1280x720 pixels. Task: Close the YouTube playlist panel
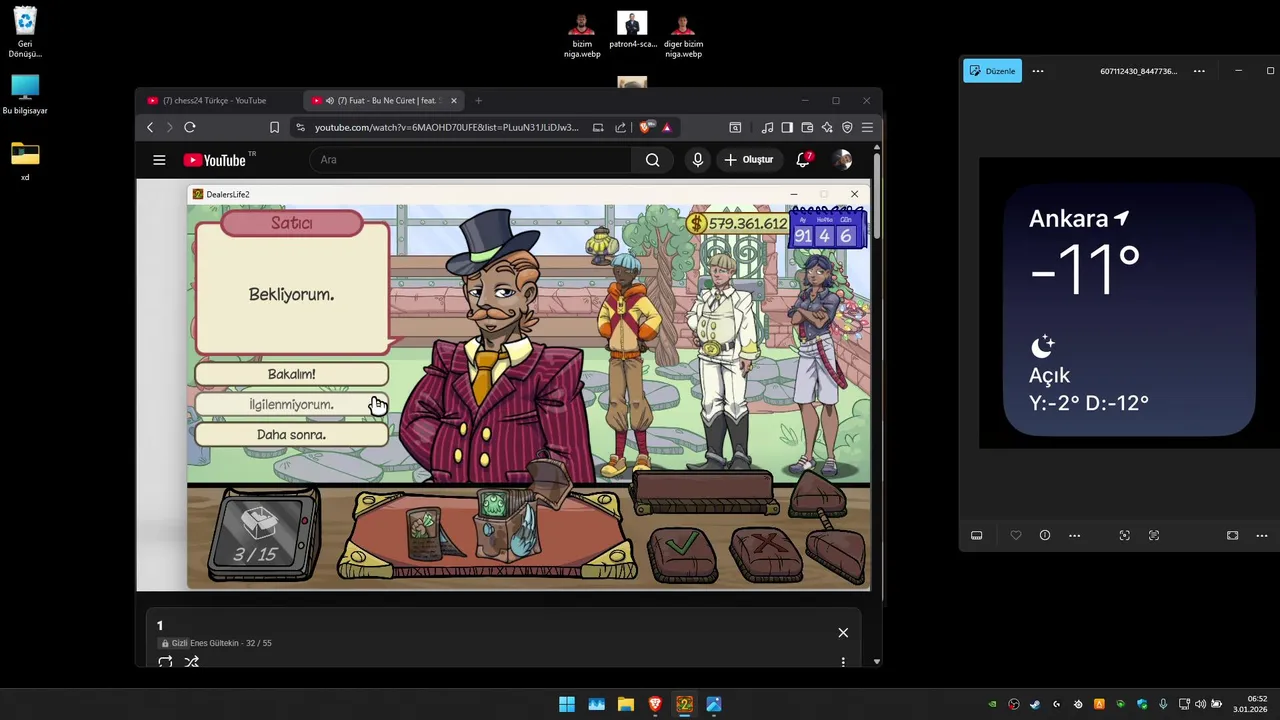point(843,632)
